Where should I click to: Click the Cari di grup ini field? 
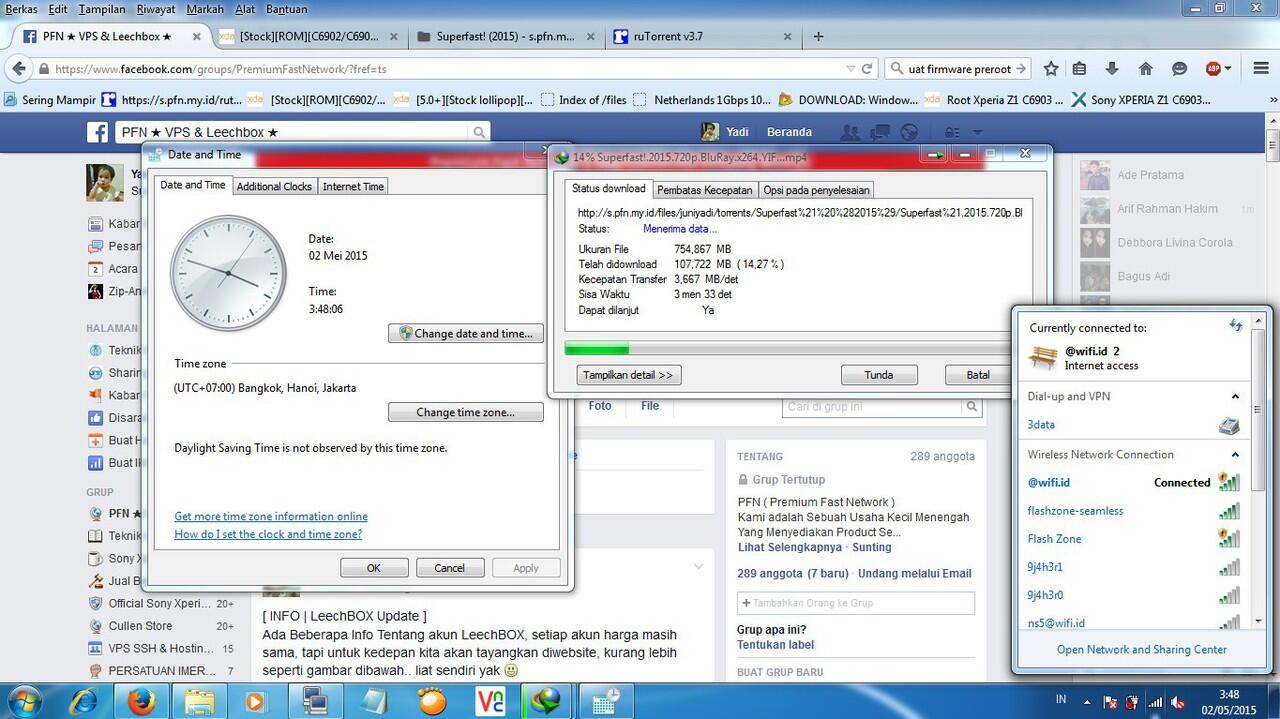(x=871, y=407)
